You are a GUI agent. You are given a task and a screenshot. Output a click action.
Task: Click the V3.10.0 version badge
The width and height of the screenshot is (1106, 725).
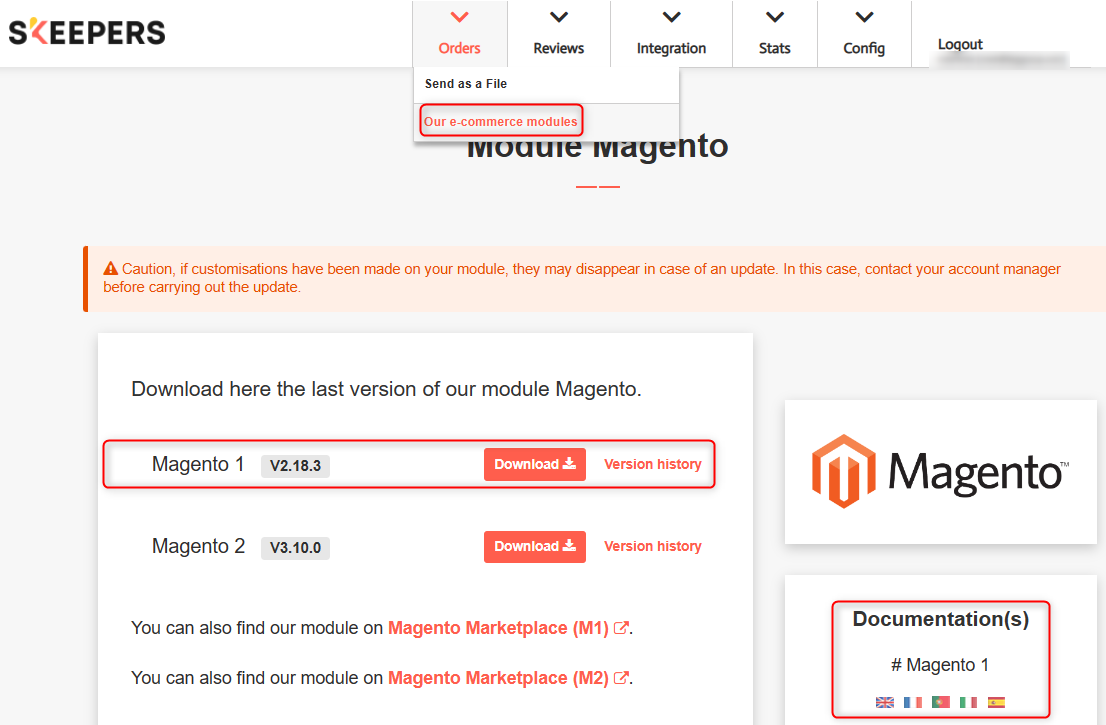295,548
